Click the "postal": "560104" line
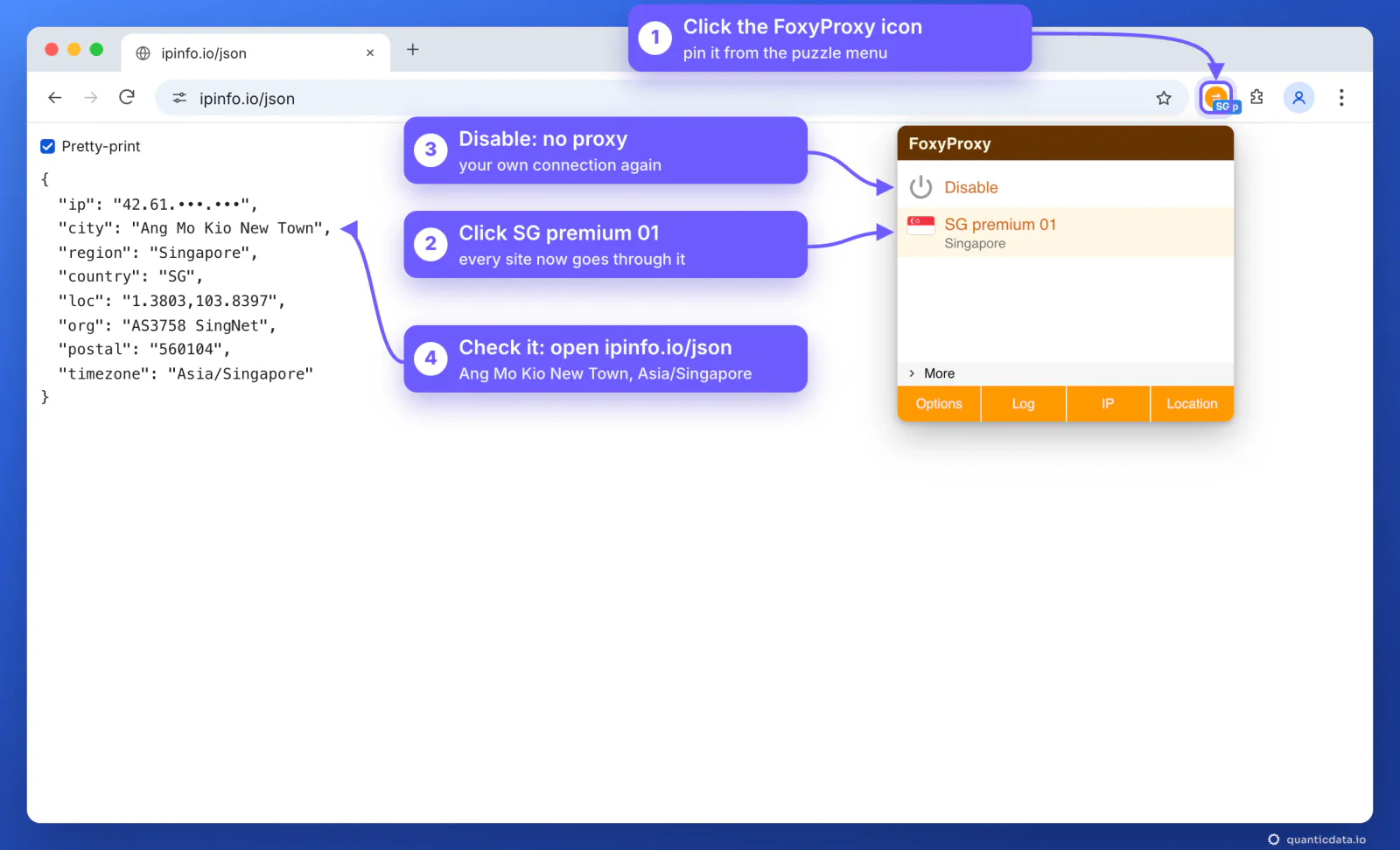Viewport: 1400px width, 850px height. point(144,349)
